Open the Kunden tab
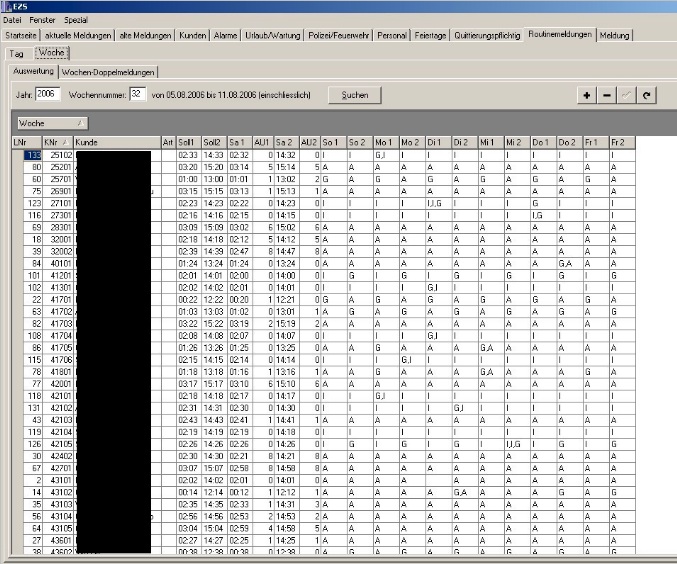The height and width of the screenshot is (564, 677). coord(193,35)
